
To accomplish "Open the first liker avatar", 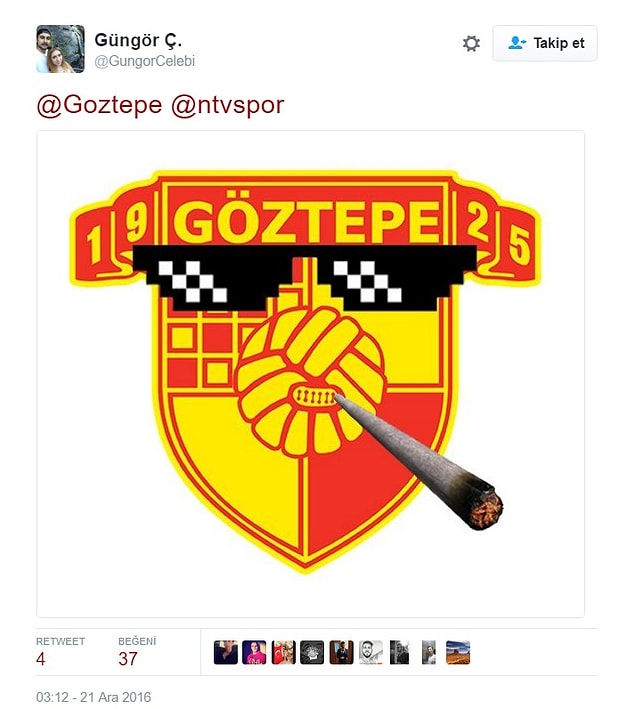I will point(226,652).
